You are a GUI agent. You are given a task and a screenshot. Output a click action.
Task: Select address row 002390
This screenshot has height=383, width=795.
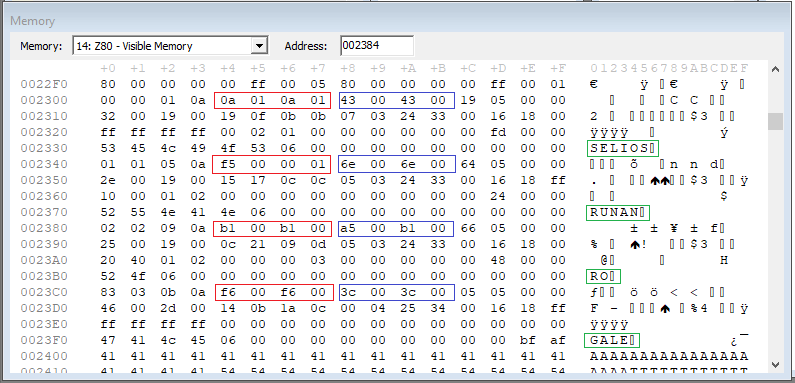(44, 244)
